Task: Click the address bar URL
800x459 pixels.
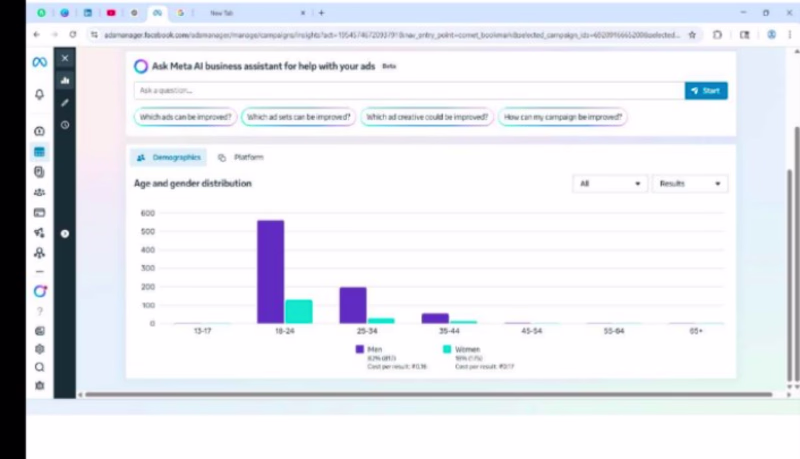Action: click(391, 35)
